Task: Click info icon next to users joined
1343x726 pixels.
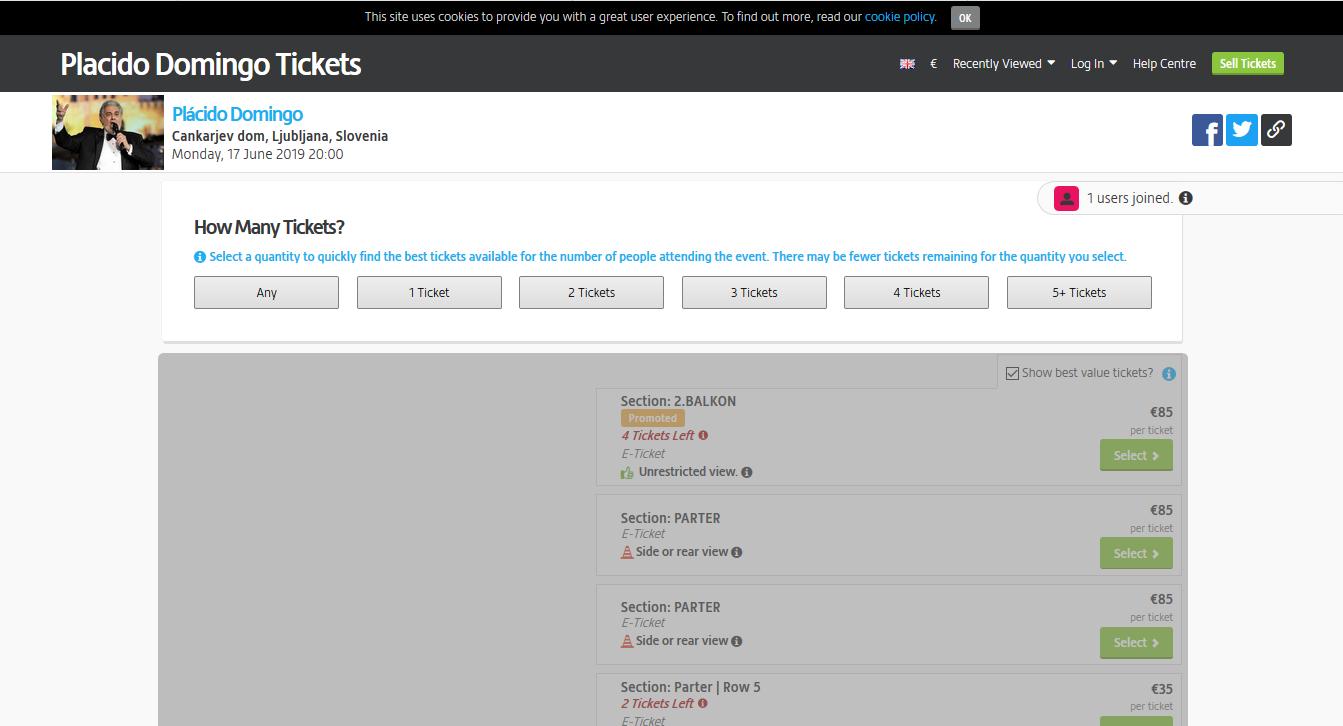Action: pos(1186,198)
